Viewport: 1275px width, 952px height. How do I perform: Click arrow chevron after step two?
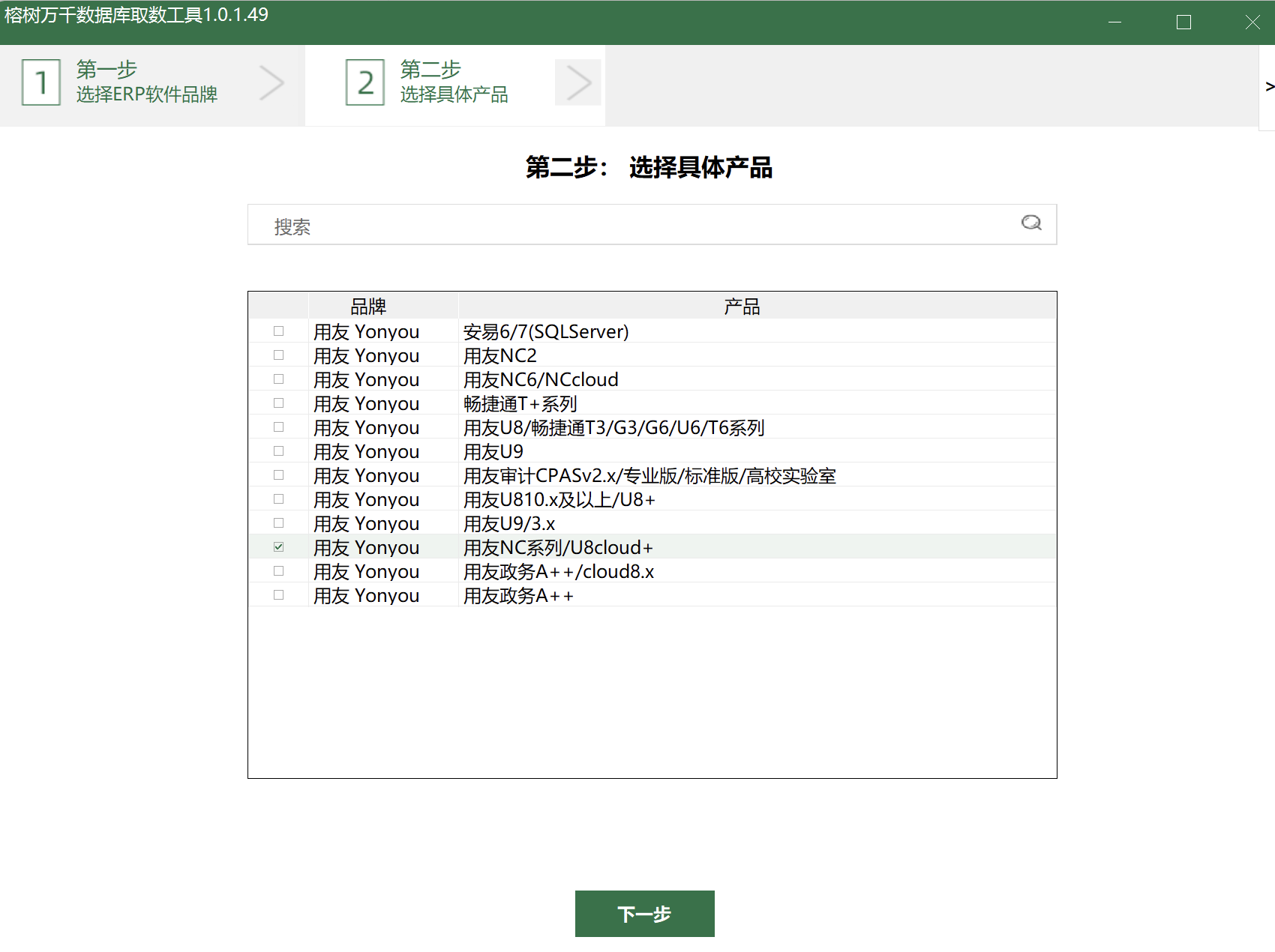578,82
